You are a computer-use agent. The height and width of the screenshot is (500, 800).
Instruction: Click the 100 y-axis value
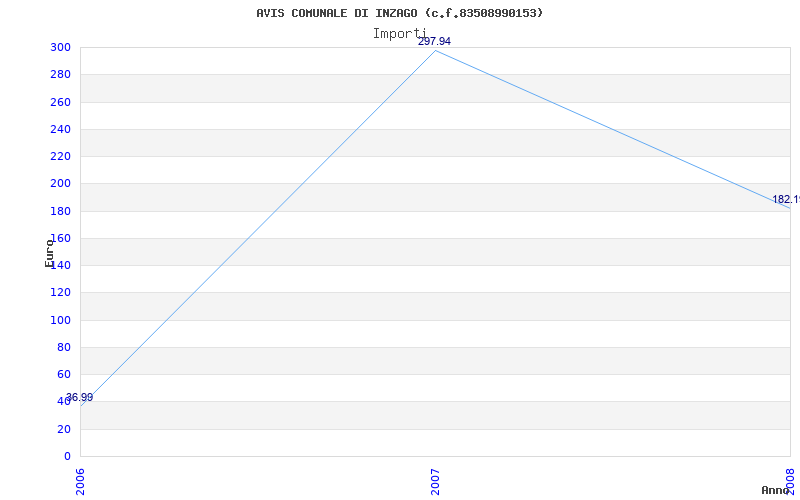point(60,320)
